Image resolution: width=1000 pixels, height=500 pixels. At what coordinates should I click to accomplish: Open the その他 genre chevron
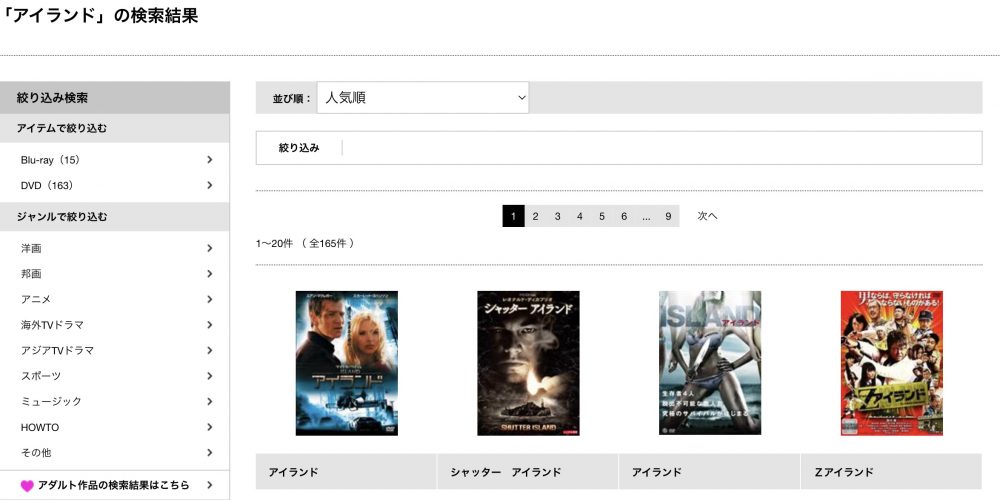[210, 452]
